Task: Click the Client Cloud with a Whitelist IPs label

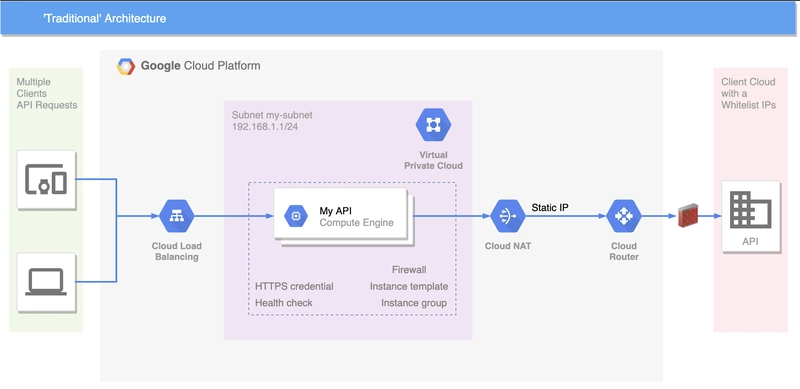Action: 748,93
